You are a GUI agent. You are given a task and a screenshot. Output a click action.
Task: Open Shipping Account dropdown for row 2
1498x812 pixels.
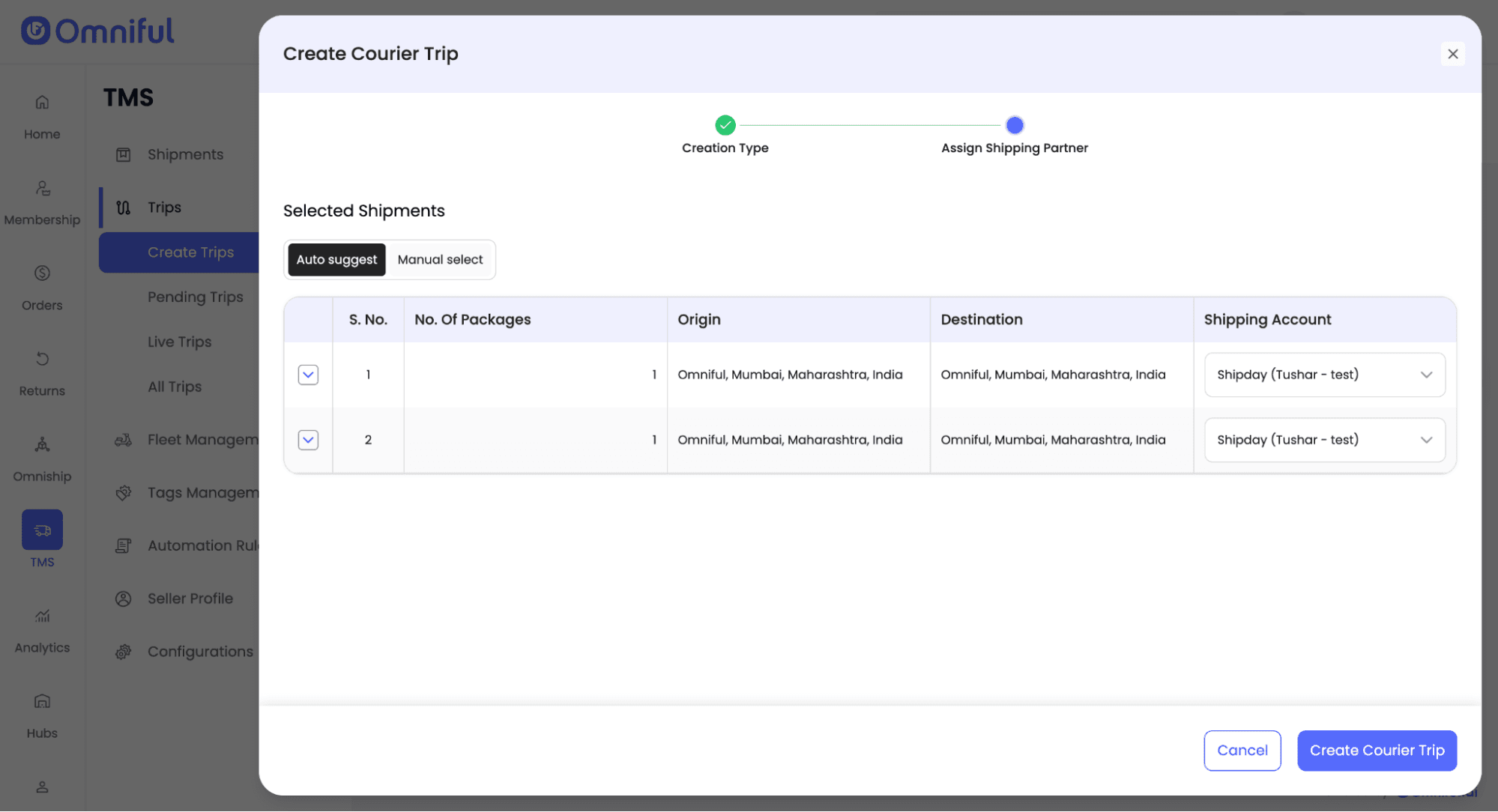click(1324, 440)
